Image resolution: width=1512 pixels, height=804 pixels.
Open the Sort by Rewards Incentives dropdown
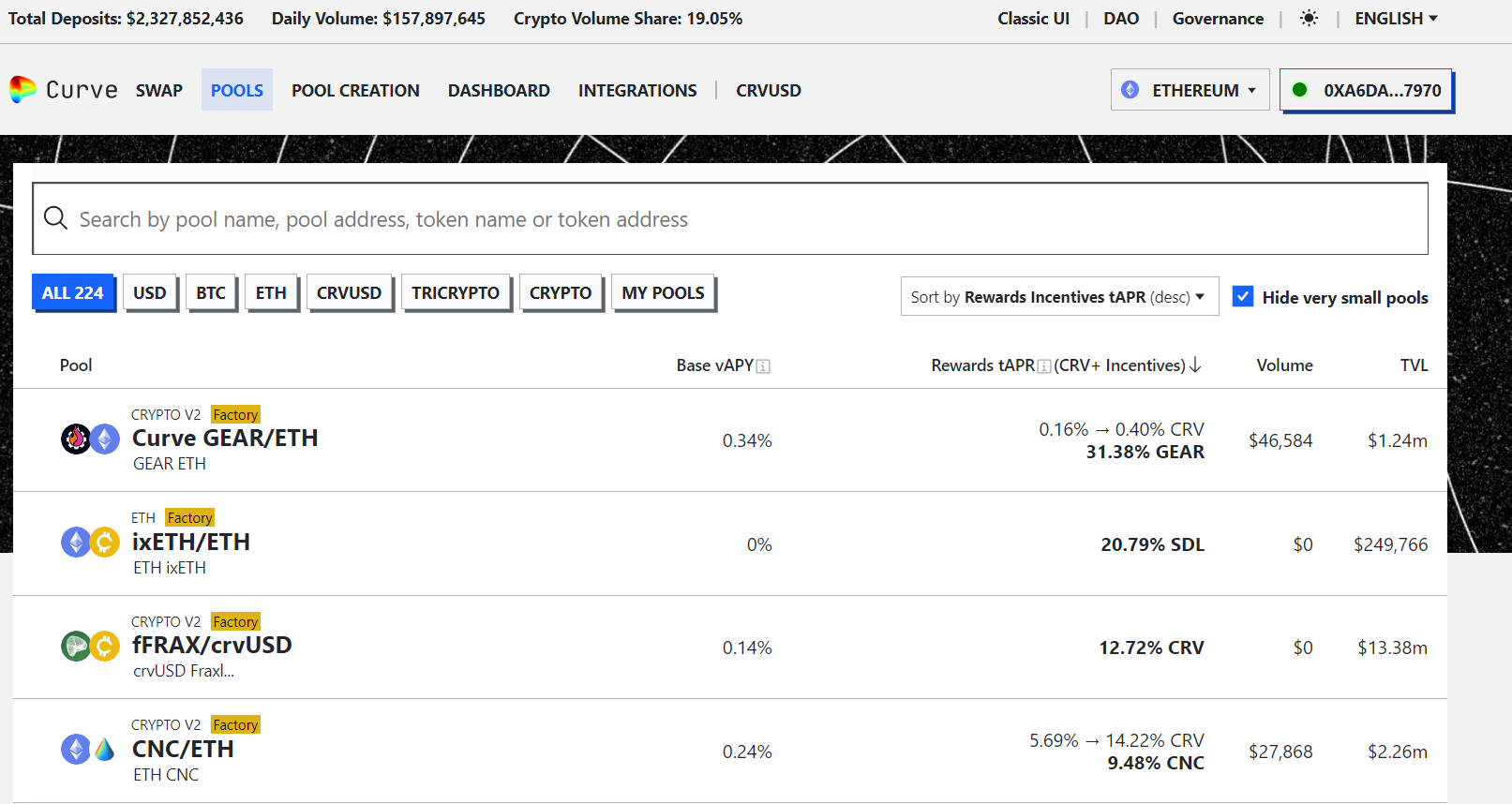pos(1059,296)
